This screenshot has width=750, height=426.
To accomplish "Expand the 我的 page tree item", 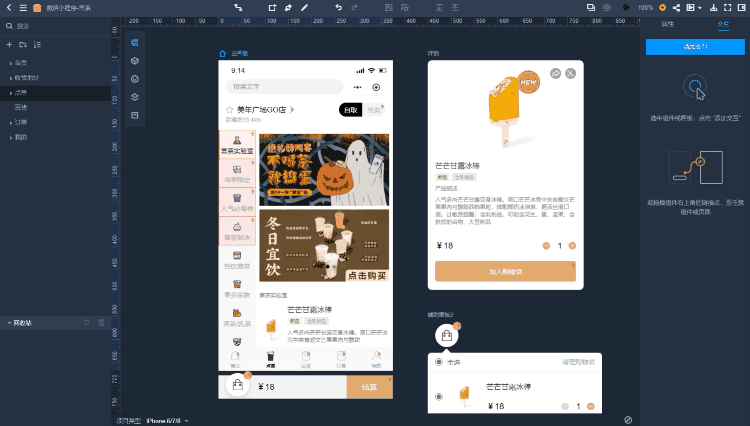I will pos(11,138).
